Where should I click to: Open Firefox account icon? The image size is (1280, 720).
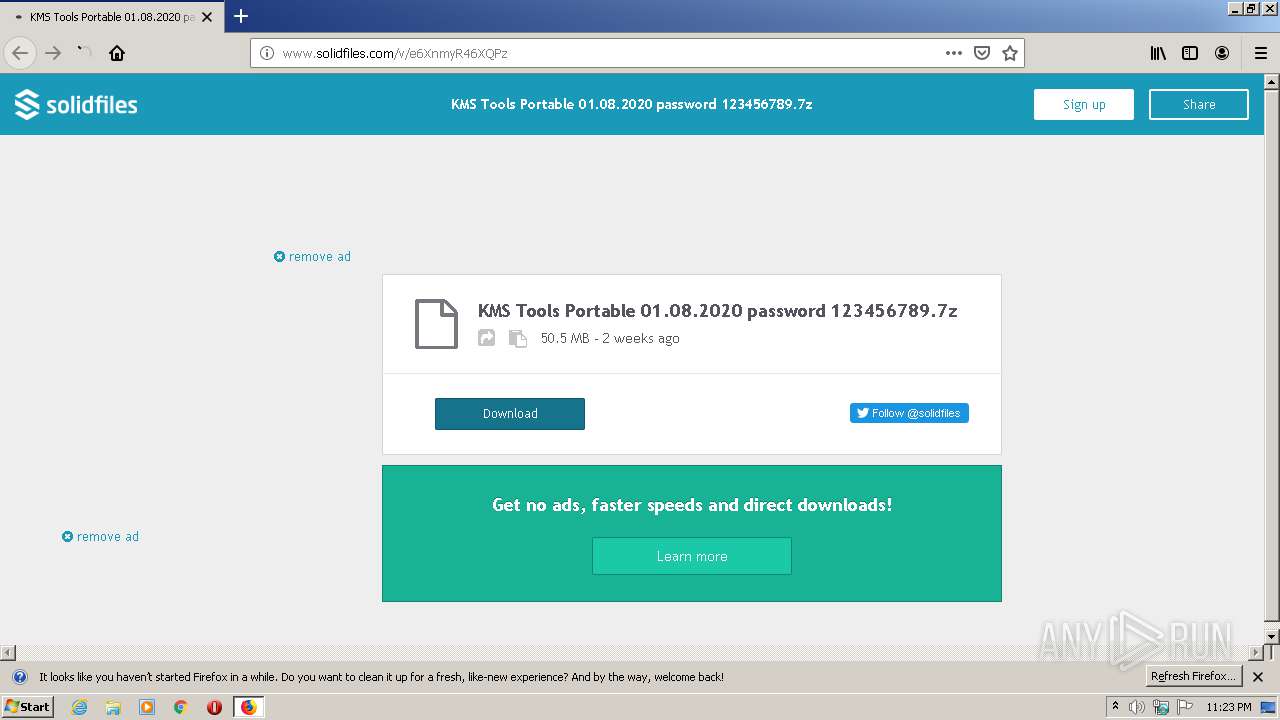click(1222, 53)
